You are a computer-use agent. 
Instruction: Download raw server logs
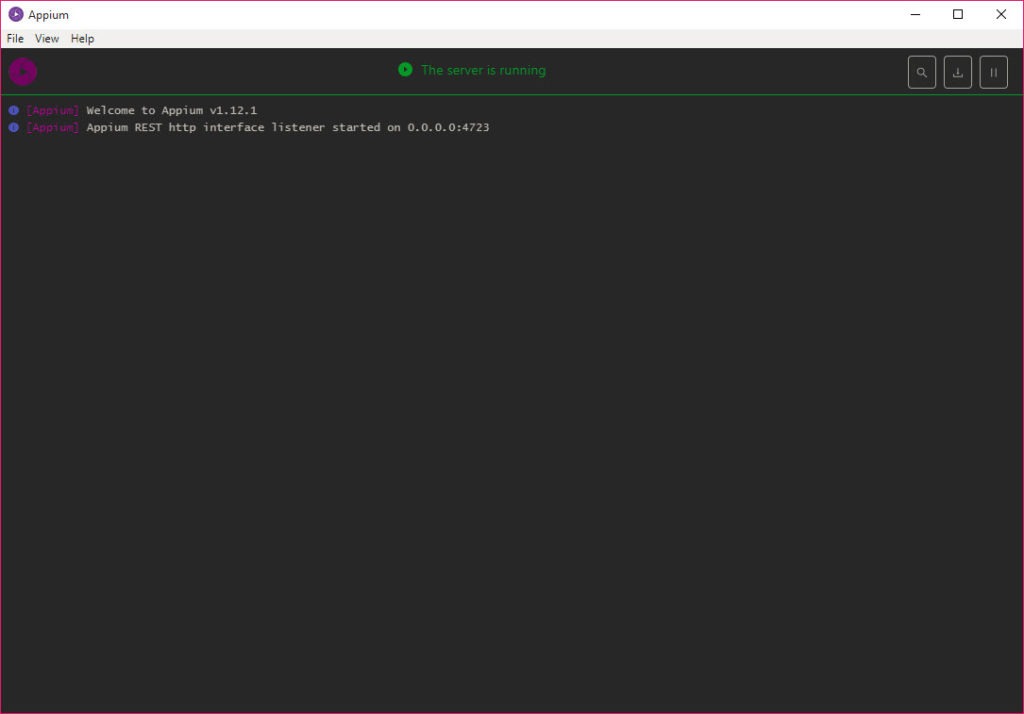(957, 73)
